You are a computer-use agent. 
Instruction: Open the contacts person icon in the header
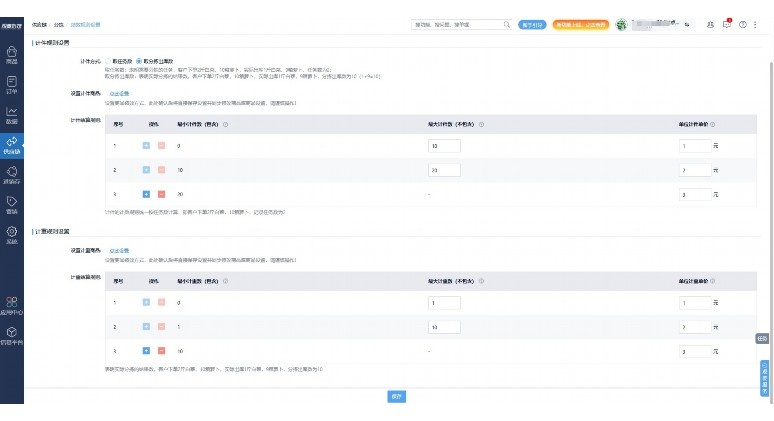coord(710,24)
